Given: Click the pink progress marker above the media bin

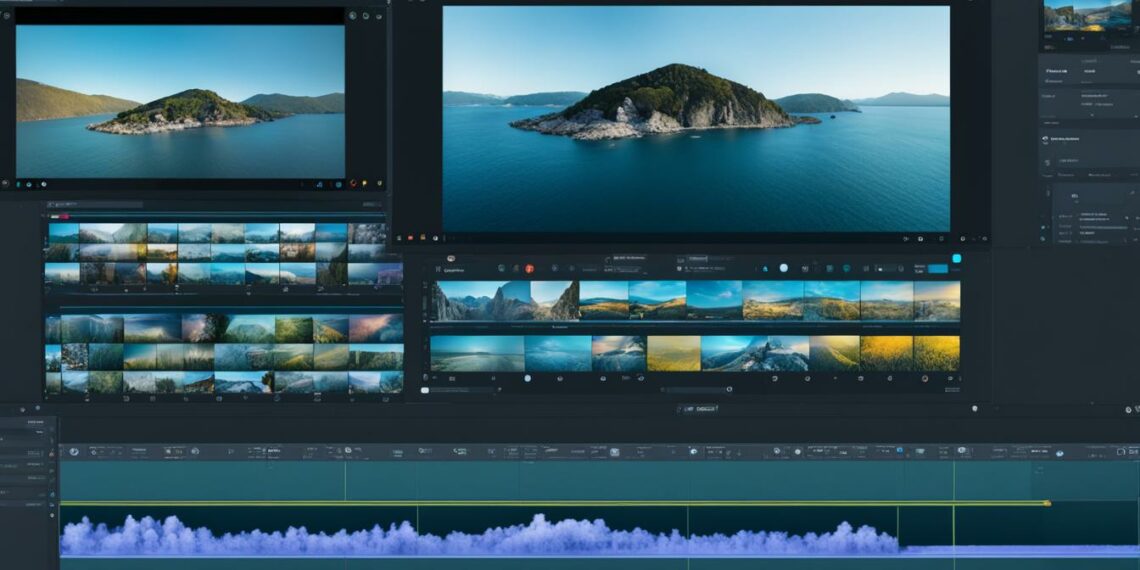Looking at the screenshot, I should [x=64, y=216].
